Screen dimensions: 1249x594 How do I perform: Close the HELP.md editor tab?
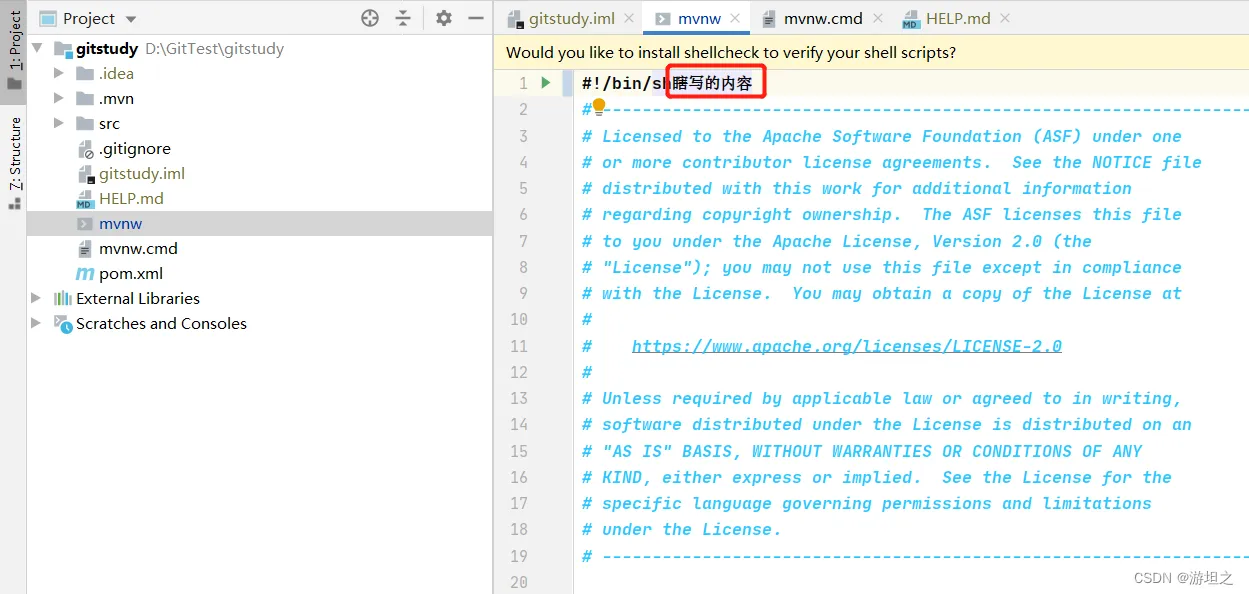click(x=1004, y=18)
